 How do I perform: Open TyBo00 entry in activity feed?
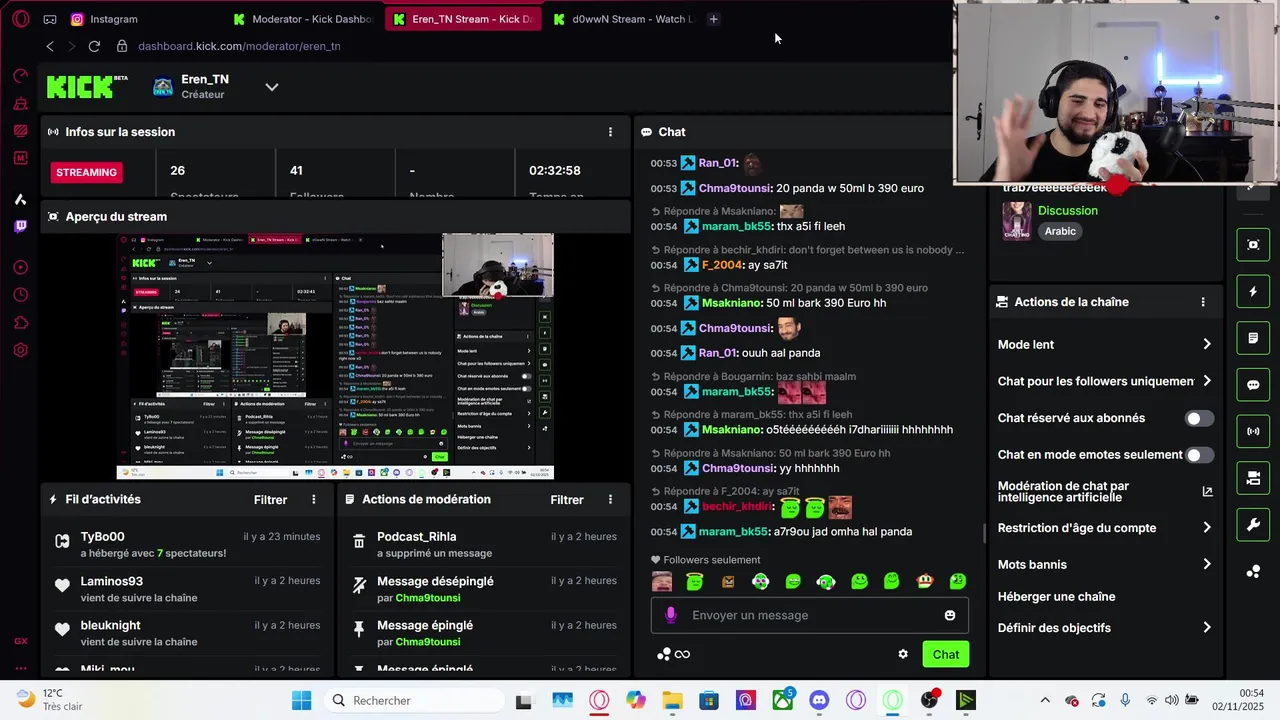pyautogui.click(x=188, y=544)
